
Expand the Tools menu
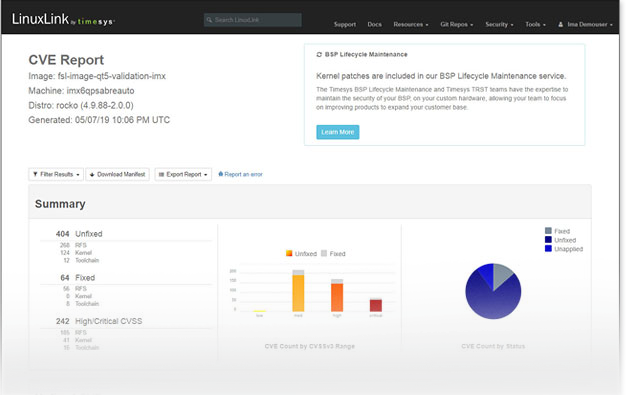535,24
